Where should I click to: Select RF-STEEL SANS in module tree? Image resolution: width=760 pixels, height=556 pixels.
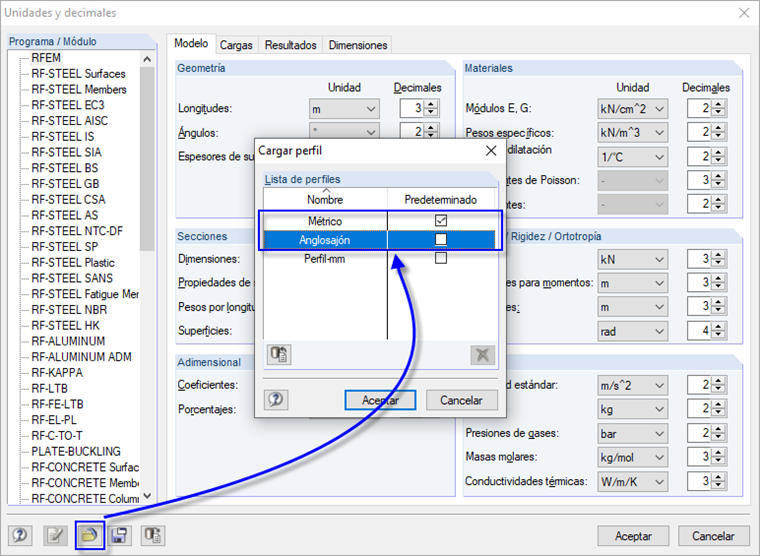(72, 278)
